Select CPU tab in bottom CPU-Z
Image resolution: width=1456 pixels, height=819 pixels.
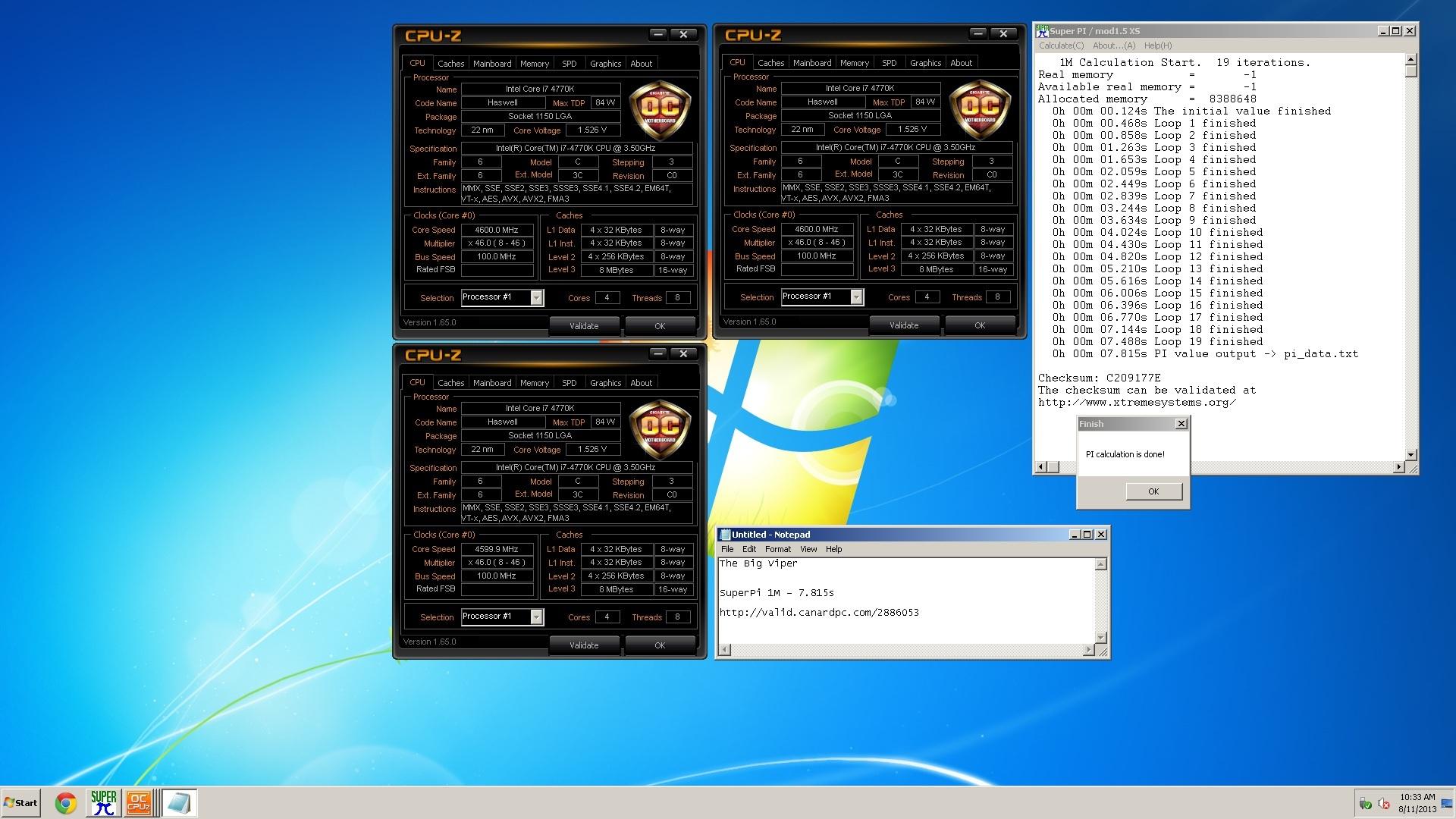point(417,382)
